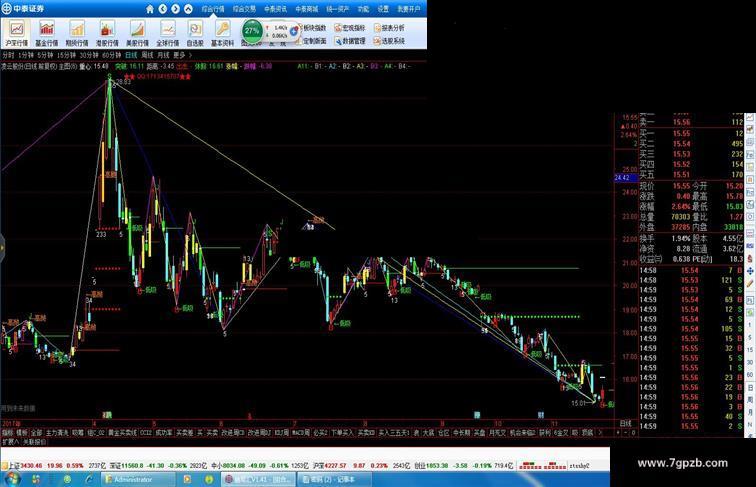Open 宏观指标 toolbar item
Image resolution: width=756 pixels, height=487 pixels.
pyautogui.click(x=351, y=28)
